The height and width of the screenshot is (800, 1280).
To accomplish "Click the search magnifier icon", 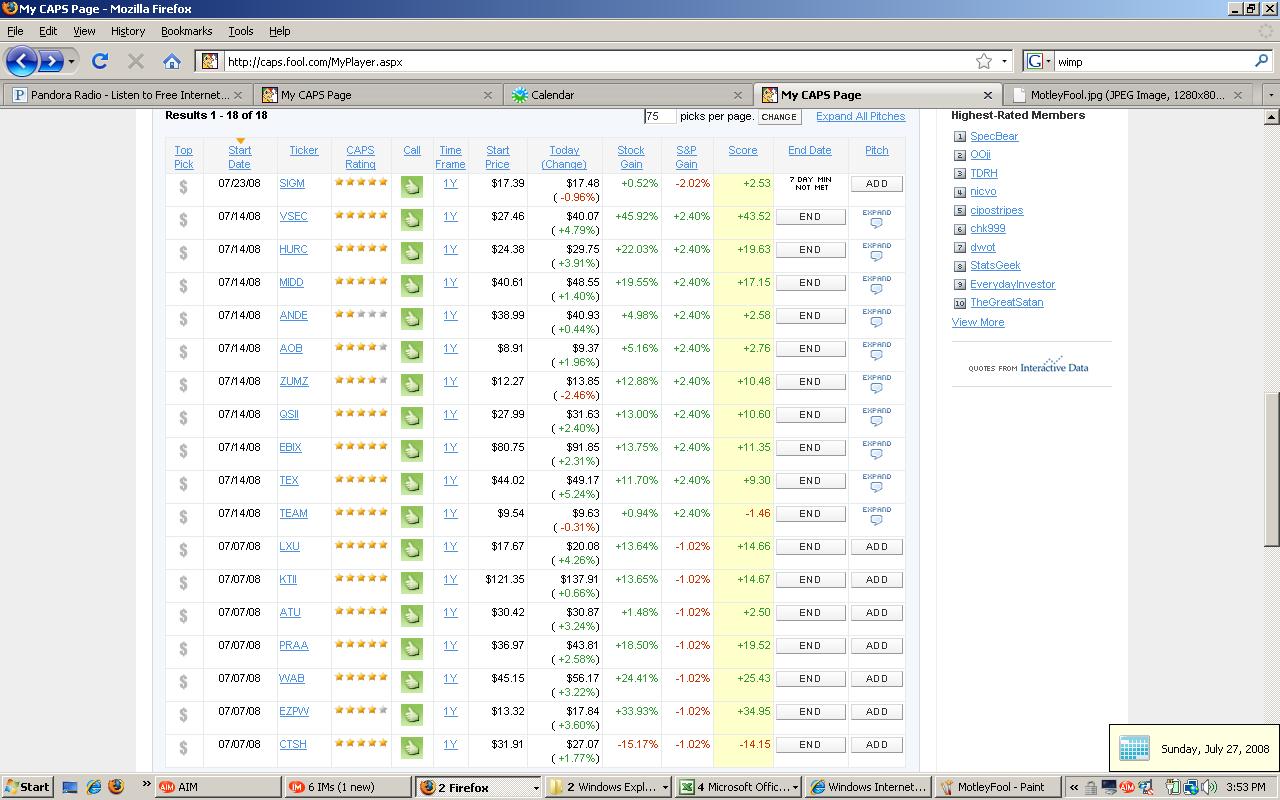I will click(1261, 61).
